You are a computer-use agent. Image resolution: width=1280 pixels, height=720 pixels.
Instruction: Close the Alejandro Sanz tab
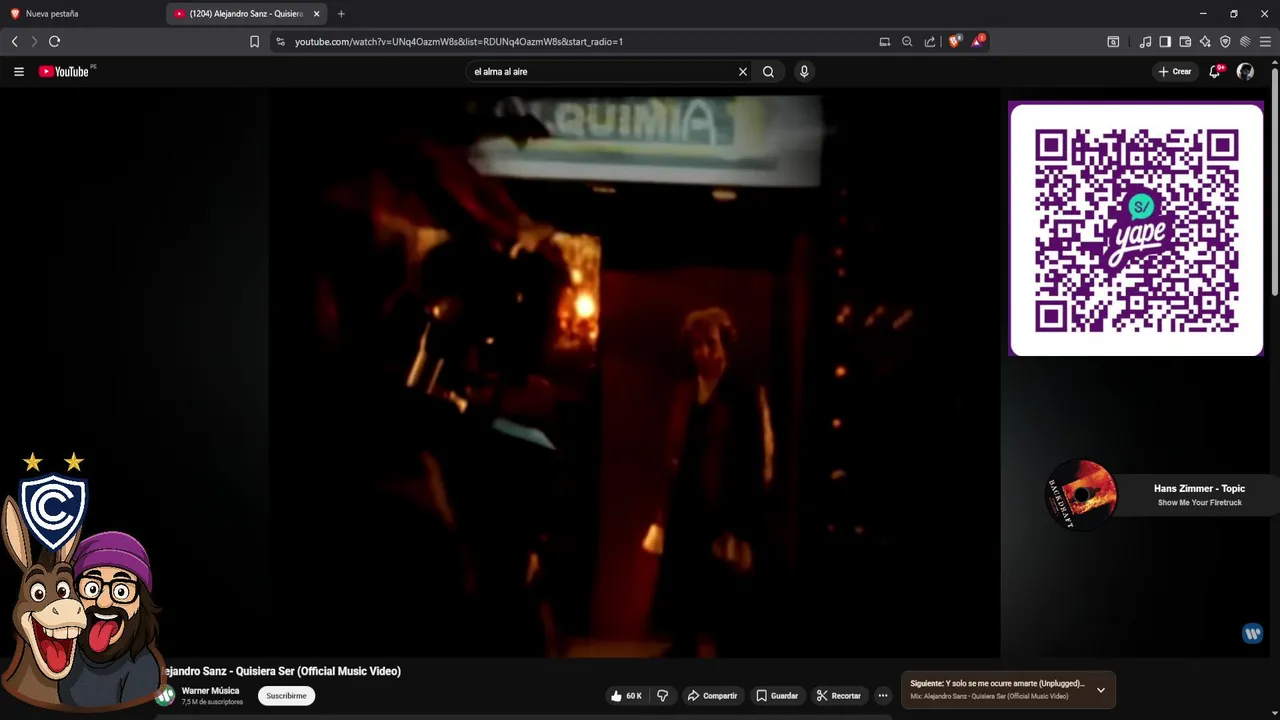[x=316, y=14]
